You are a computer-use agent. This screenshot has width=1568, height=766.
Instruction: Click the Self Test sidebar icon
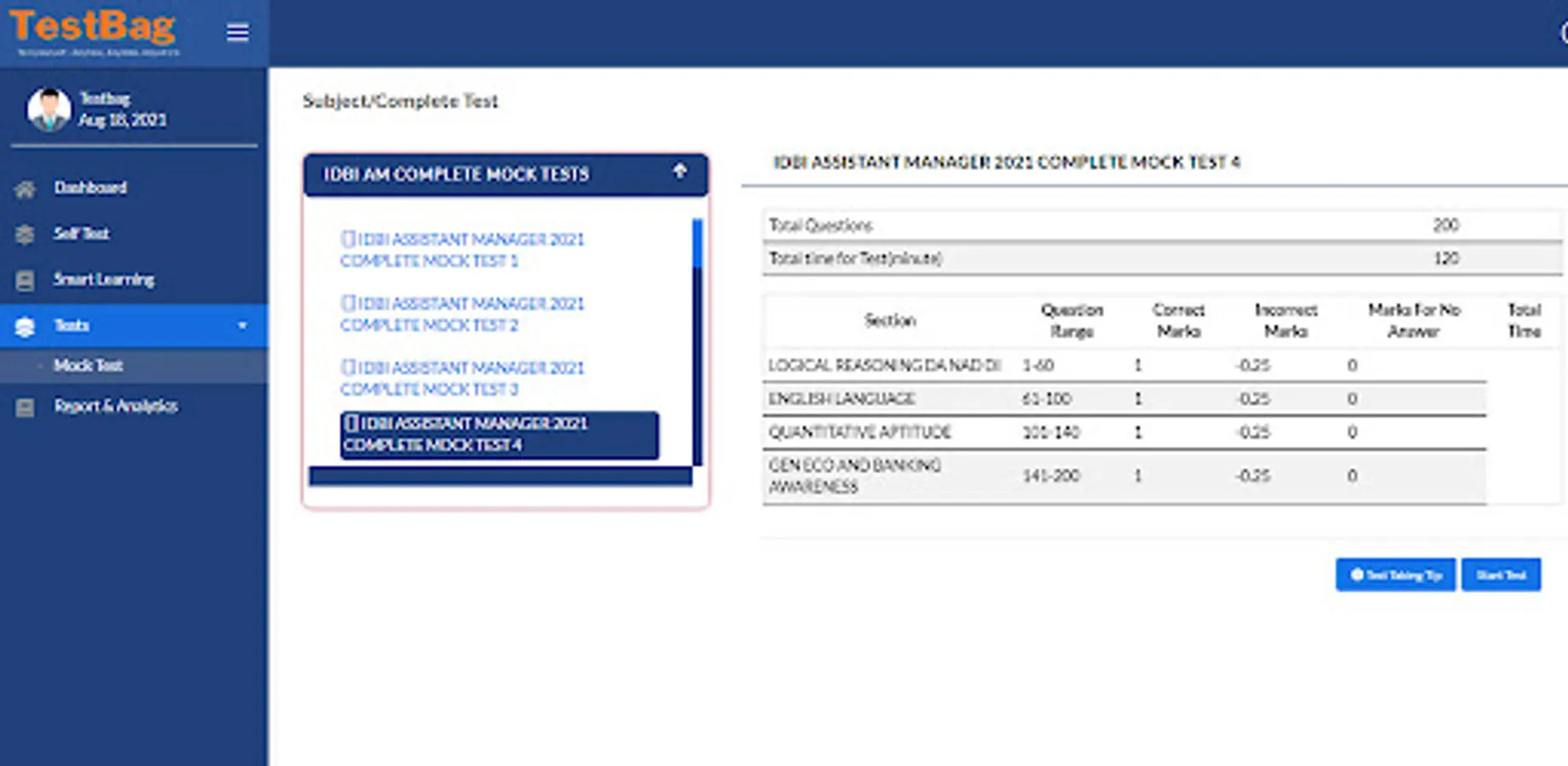(x=26, y=234)
